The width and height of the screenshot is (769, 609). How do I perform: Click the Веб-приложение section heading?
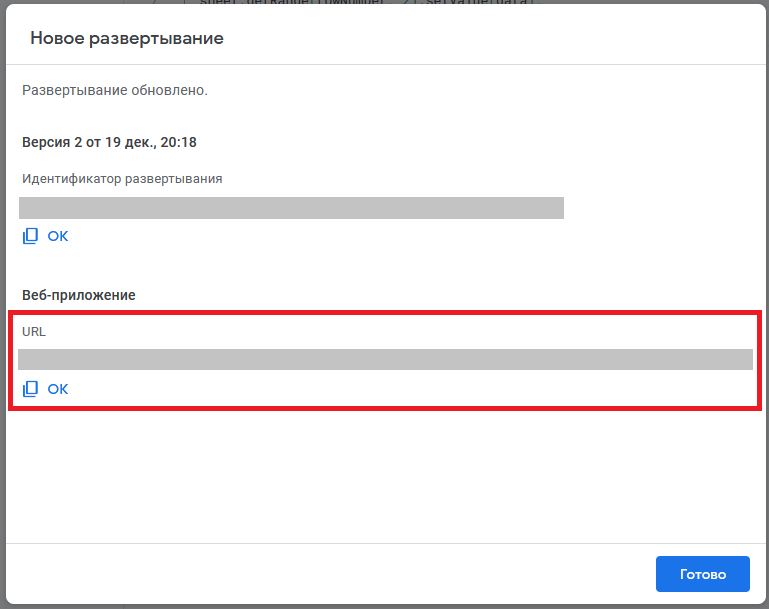click(x=79, y=295)
